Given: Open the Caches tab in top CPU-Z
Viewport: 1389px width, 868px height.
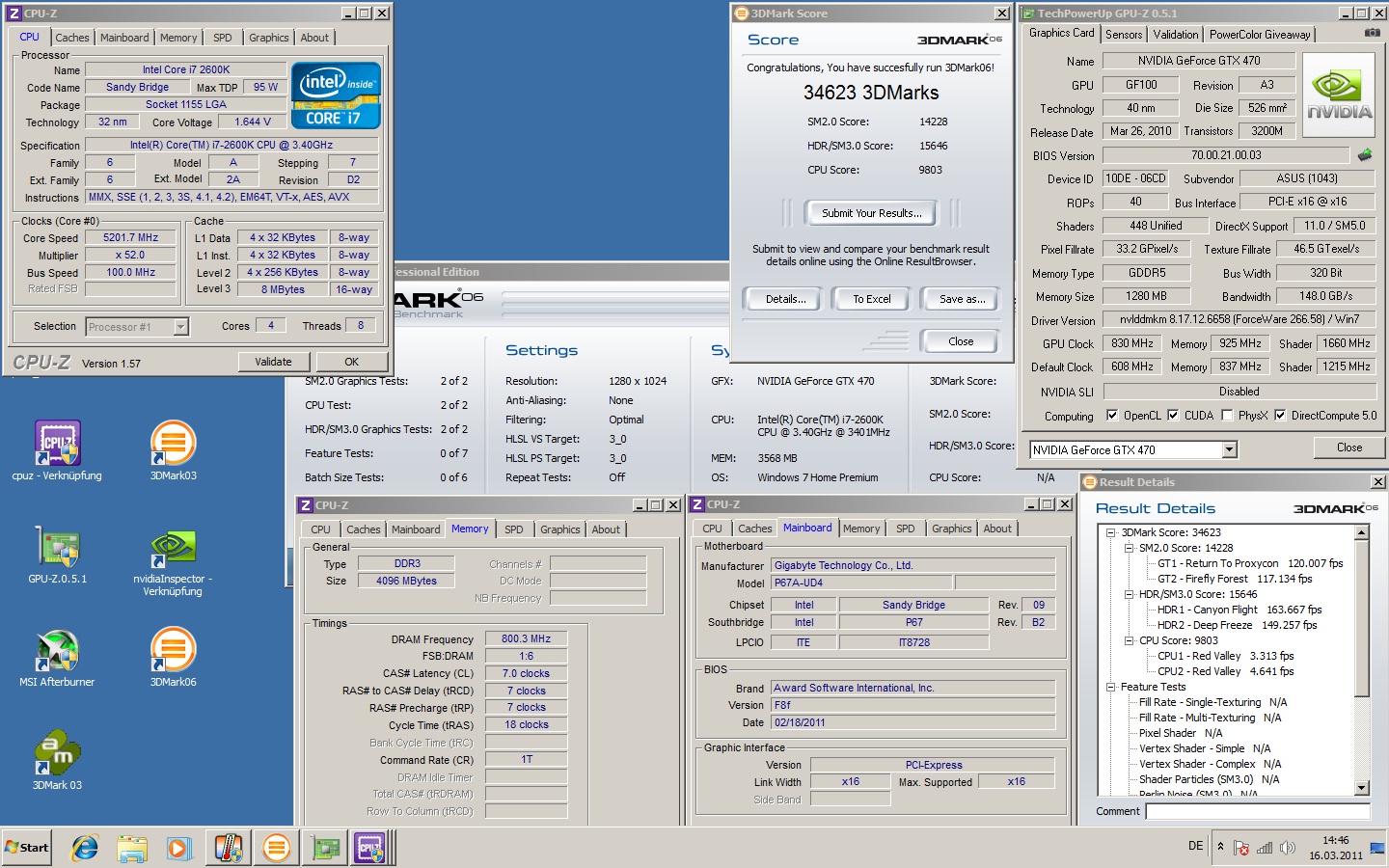Looking at the screenshot, I should pos(72,38).
